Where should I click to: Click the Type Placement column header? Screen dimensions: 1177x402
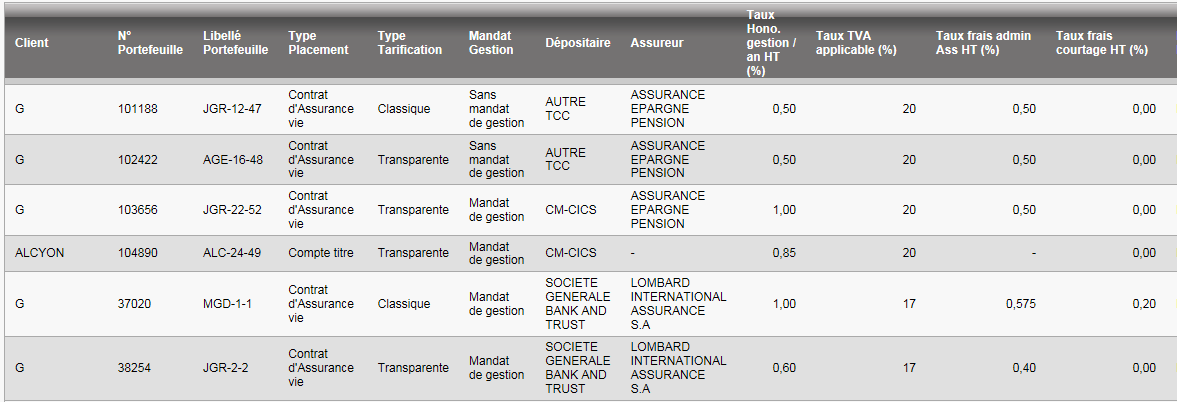tap(318, 43)
